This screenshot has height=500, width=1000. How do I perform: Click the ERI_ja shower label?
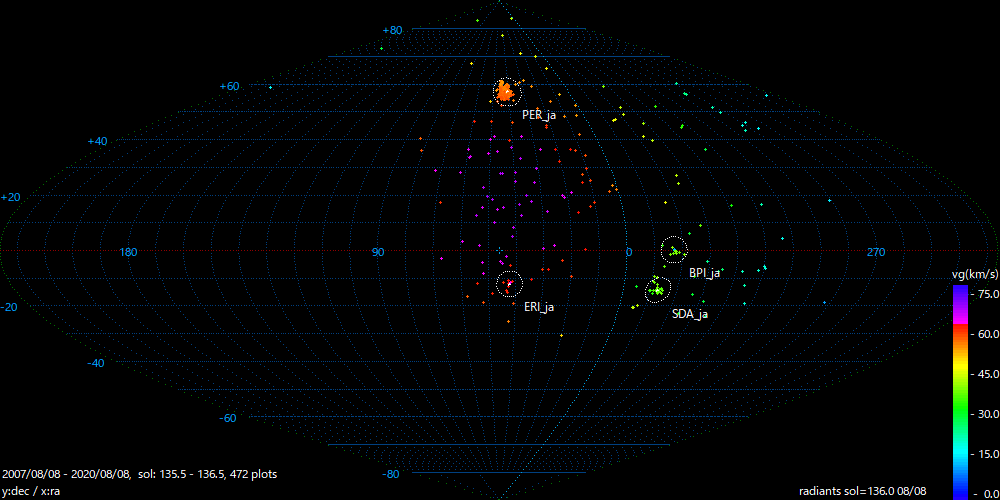click(539, 307)
